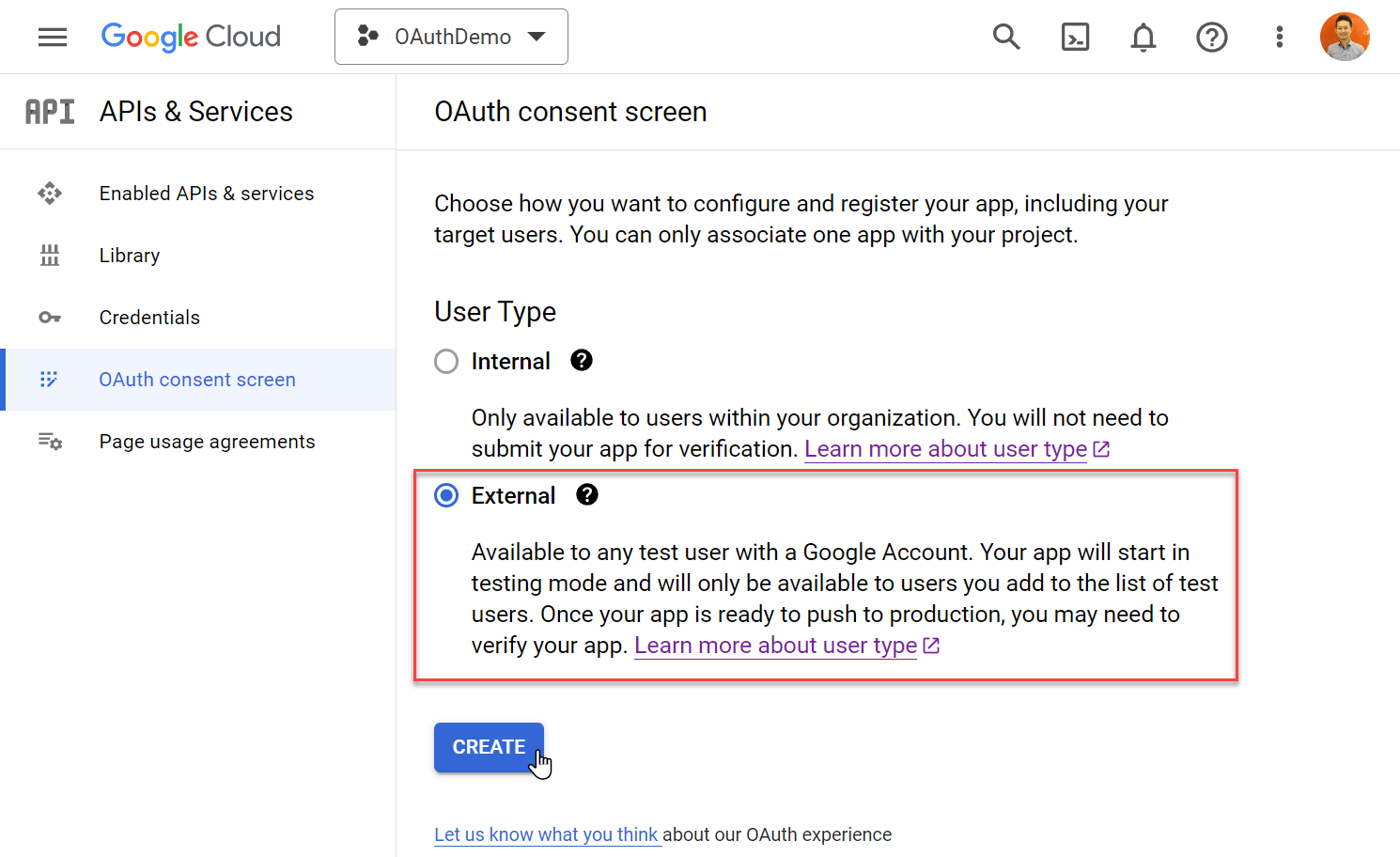Click the Page usage agreements icon

[x=50, y=442]
